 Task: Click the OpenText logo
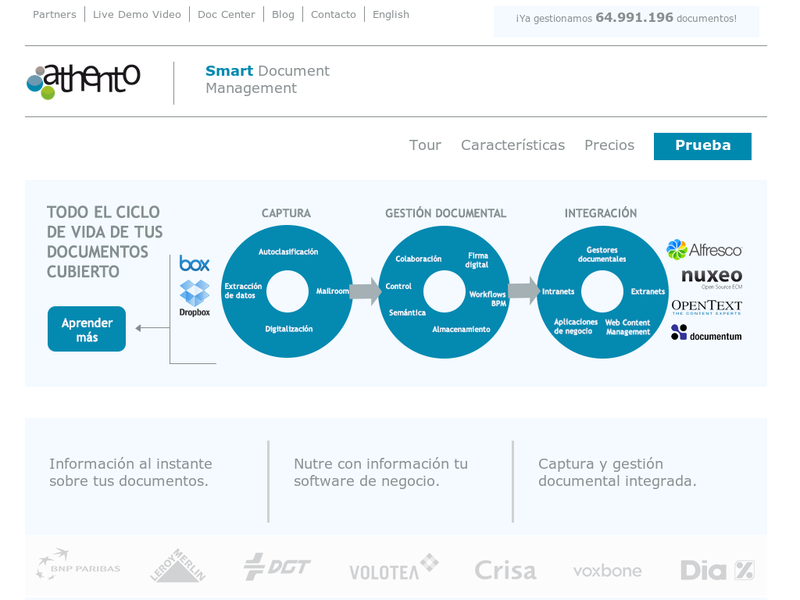tap(706, 307)
